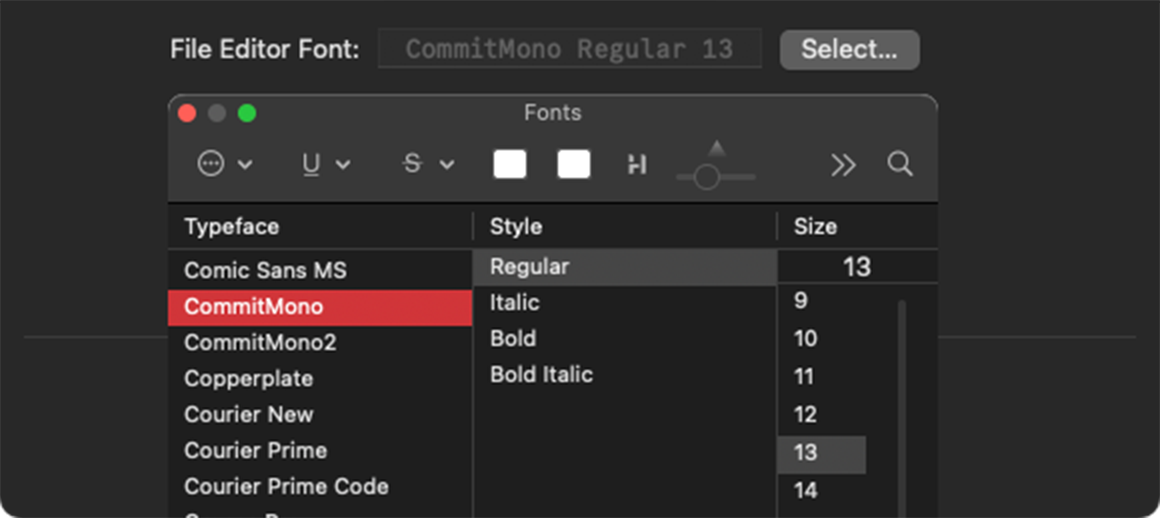Select Courier Prime Code typeface
Screen dimensions: 1160x518
point(320,486)
